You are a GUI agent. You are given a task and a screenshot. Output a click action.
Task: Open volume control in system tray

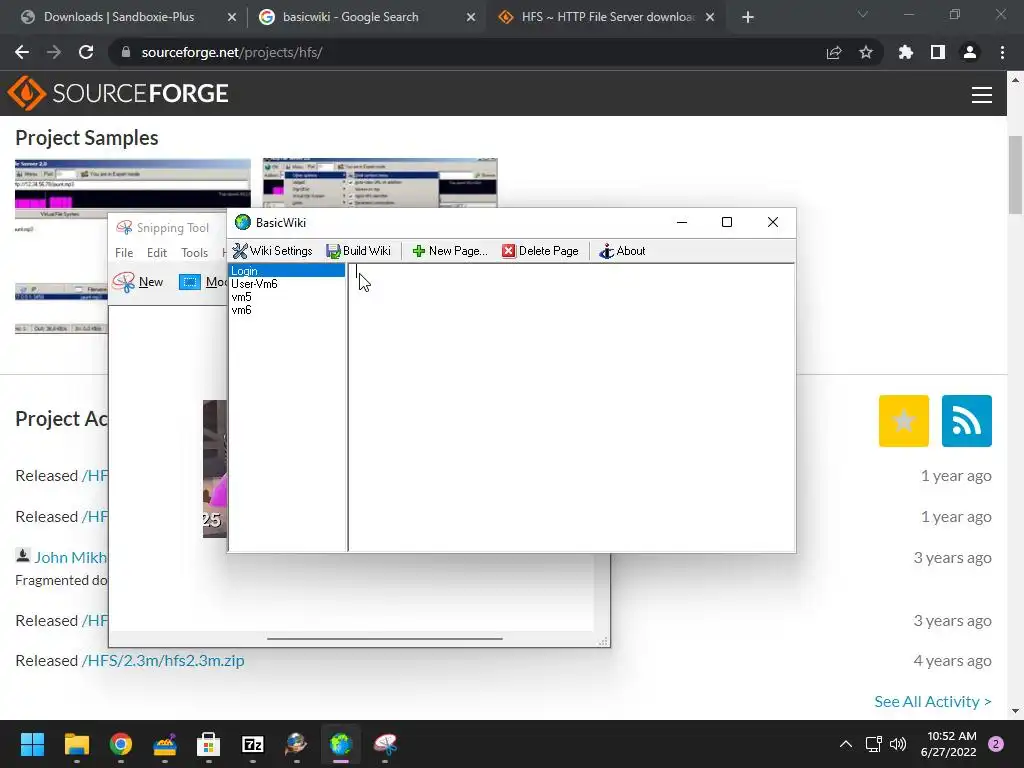[898, 744]
